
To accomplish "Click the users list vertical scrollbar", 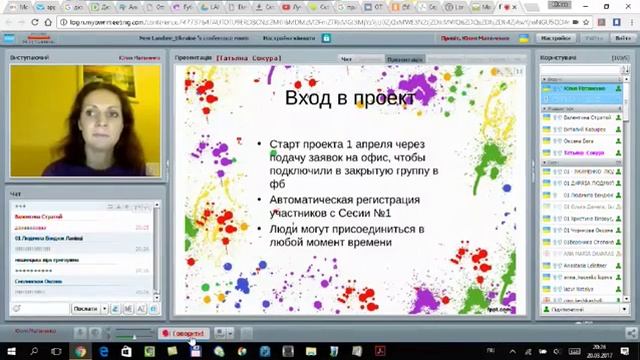I will point(627,189).
